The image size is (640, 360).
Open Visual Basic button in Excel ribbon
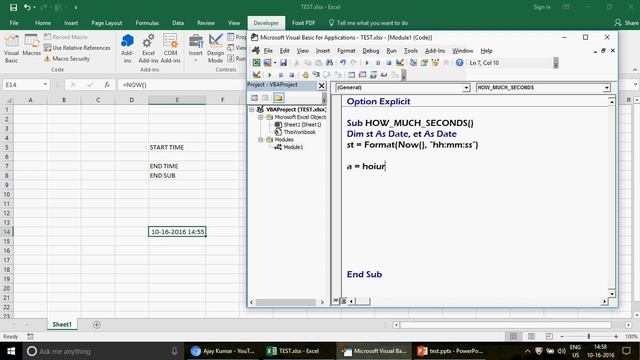[11, 49]
